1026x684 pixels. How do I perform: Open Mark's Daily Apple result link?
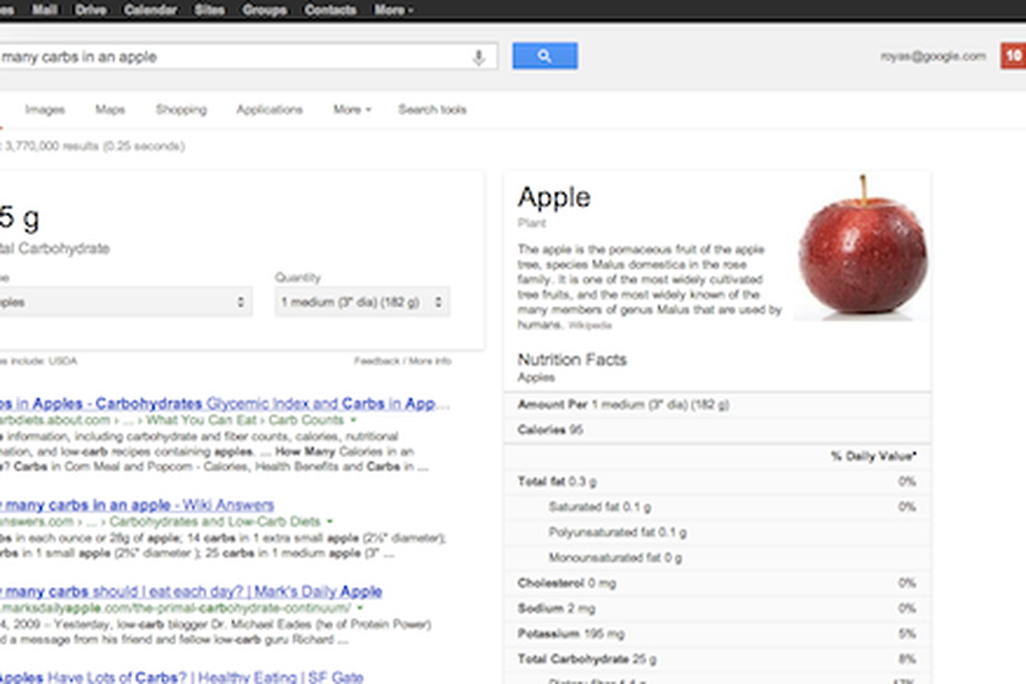pyautogui.click(x=190, y=591)
